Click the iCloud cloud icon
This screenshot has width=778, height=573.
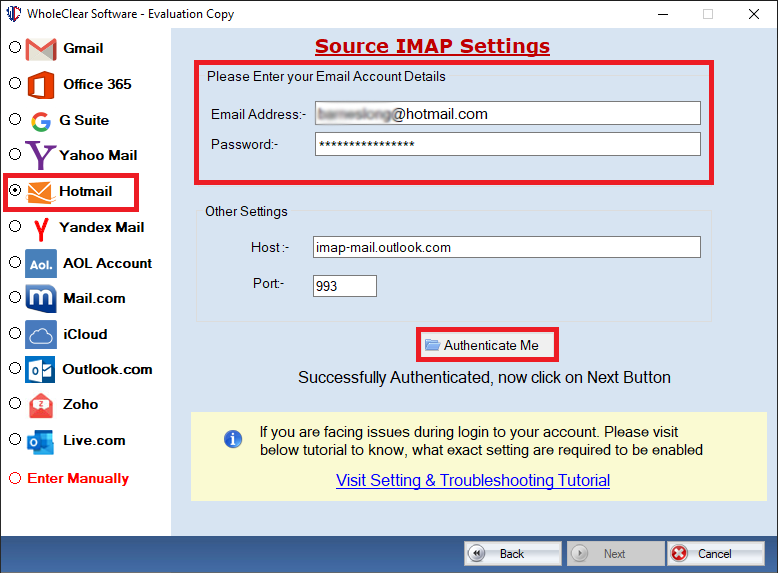click(x=41, y=335)
